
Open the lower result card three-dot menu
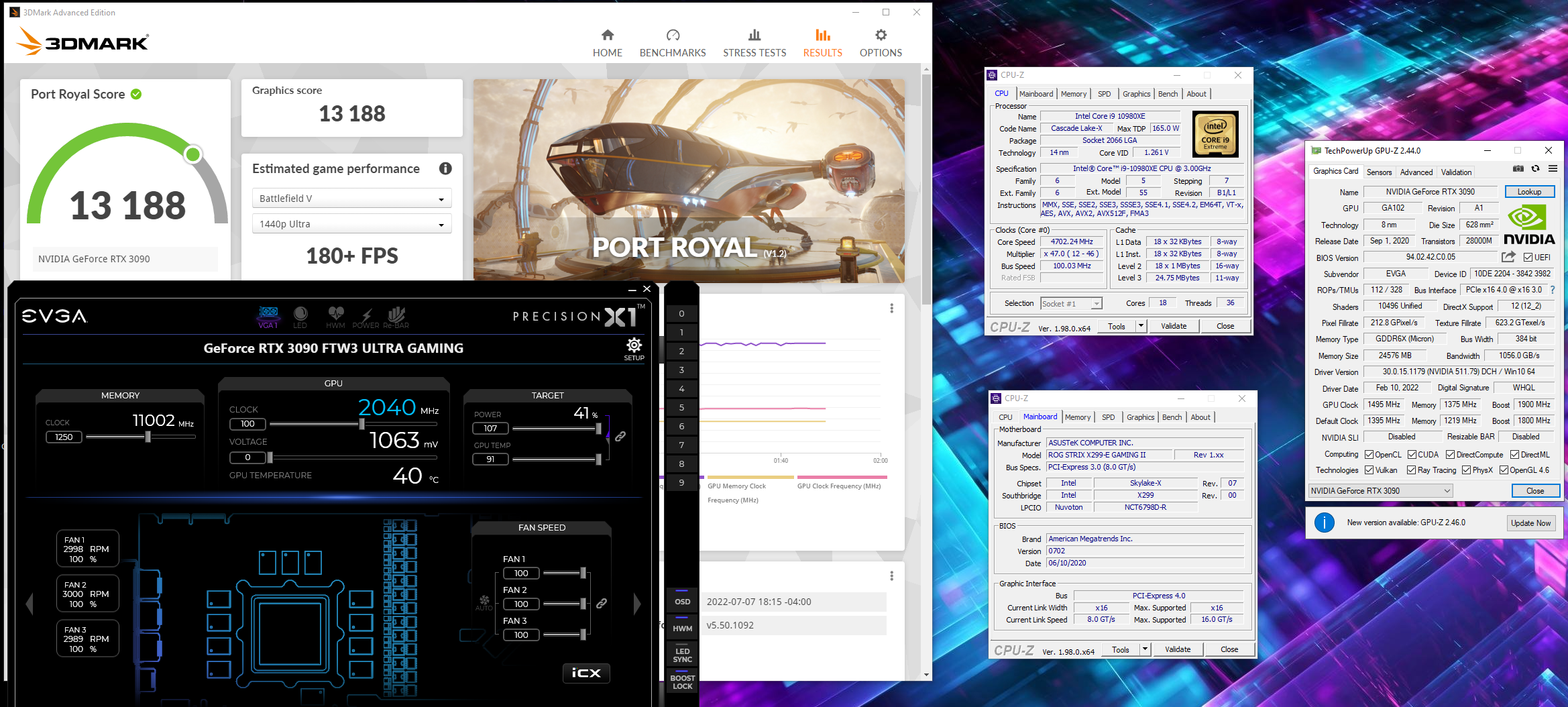(x=891, y=576)
